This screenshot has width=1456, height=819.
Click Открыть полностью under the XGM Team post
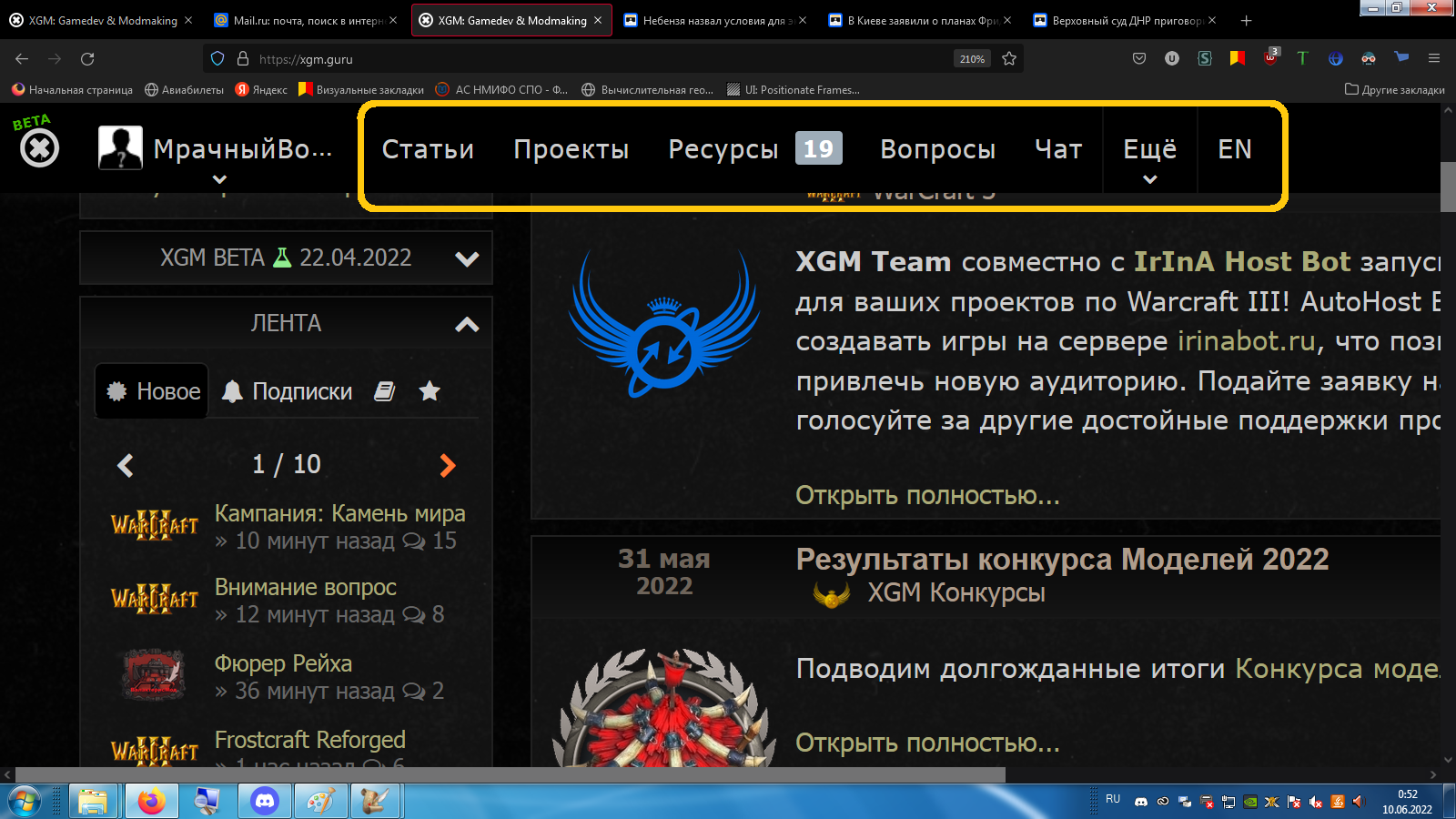[927, 495]
